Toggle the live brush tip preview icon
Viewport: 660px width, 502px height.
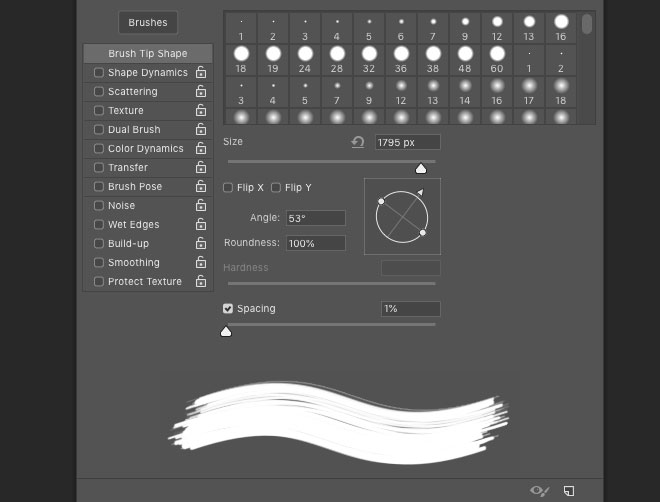(x=539, y=490)
